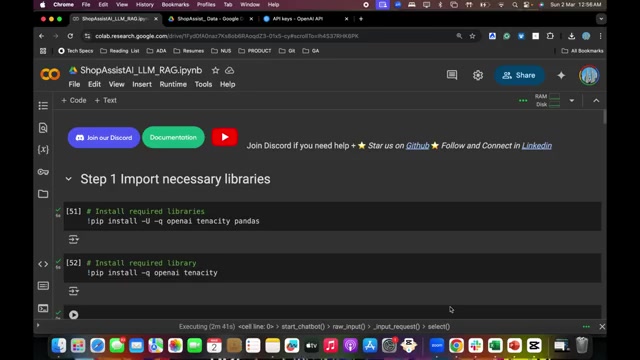Image resolution: width=640 pixels, height=360 pixels.
Task: Click Join our Discord button
Action: pos(104,138)
